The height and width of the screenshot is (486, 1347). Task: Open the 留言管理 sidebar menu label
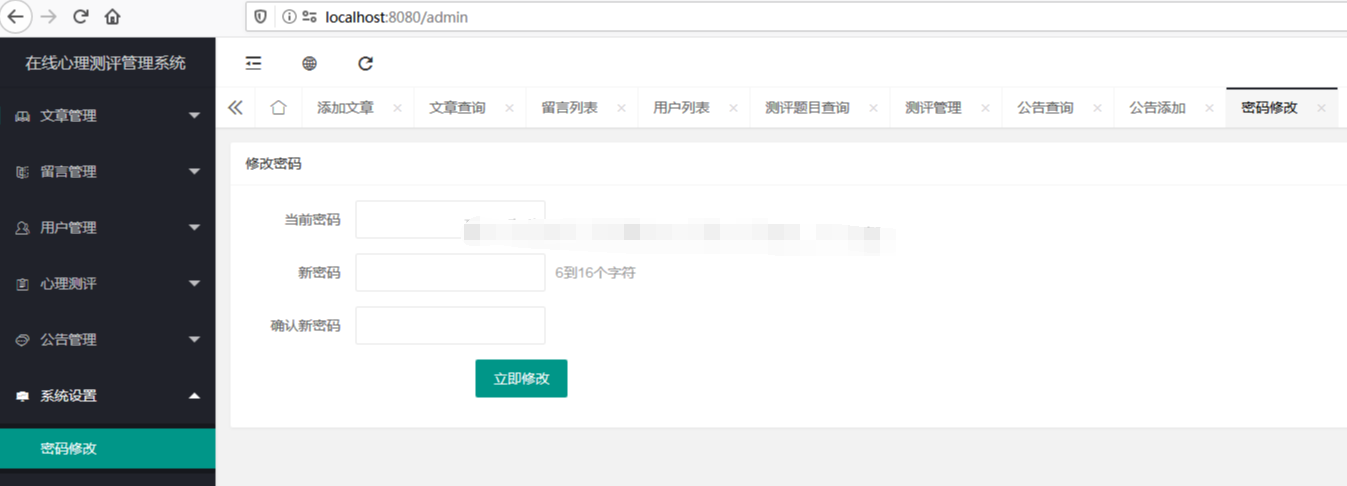pyautogui.click(x=68, y=172)
